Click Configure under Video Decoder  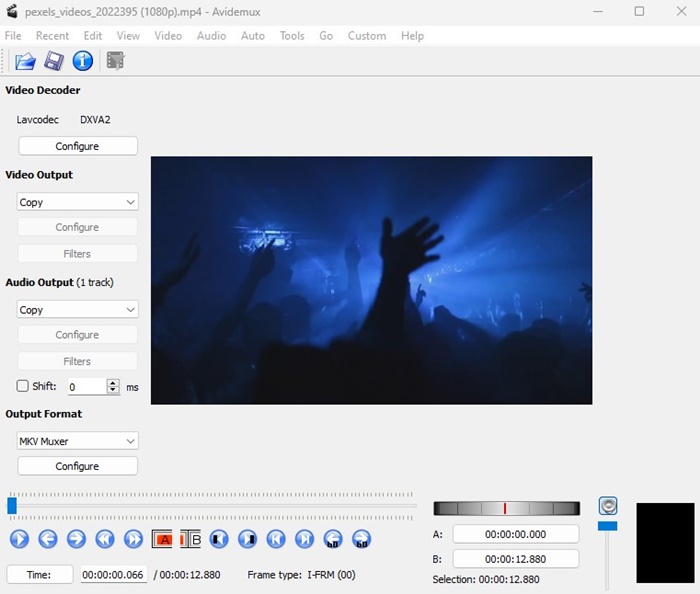pyautogui.click(x=78, y=146)
